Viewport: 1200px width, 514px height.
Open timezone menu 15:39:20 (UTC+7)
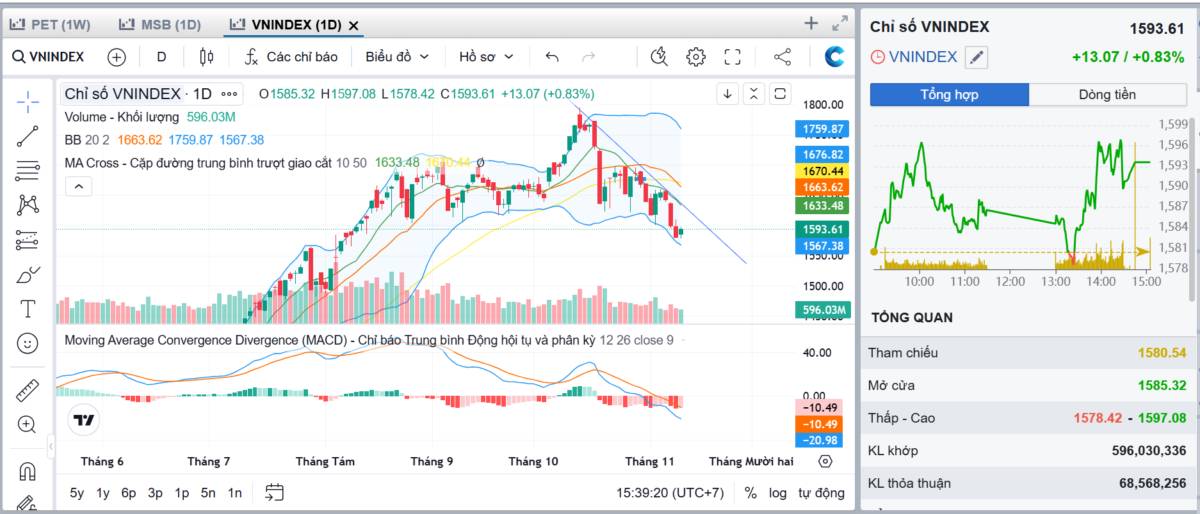(x=670, y=492)
